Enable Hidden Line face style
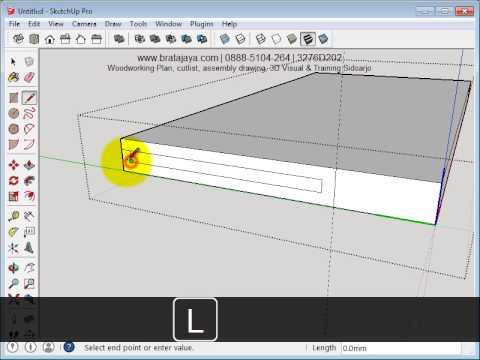This screenshot has width=480, height=360. pos(276,39)
